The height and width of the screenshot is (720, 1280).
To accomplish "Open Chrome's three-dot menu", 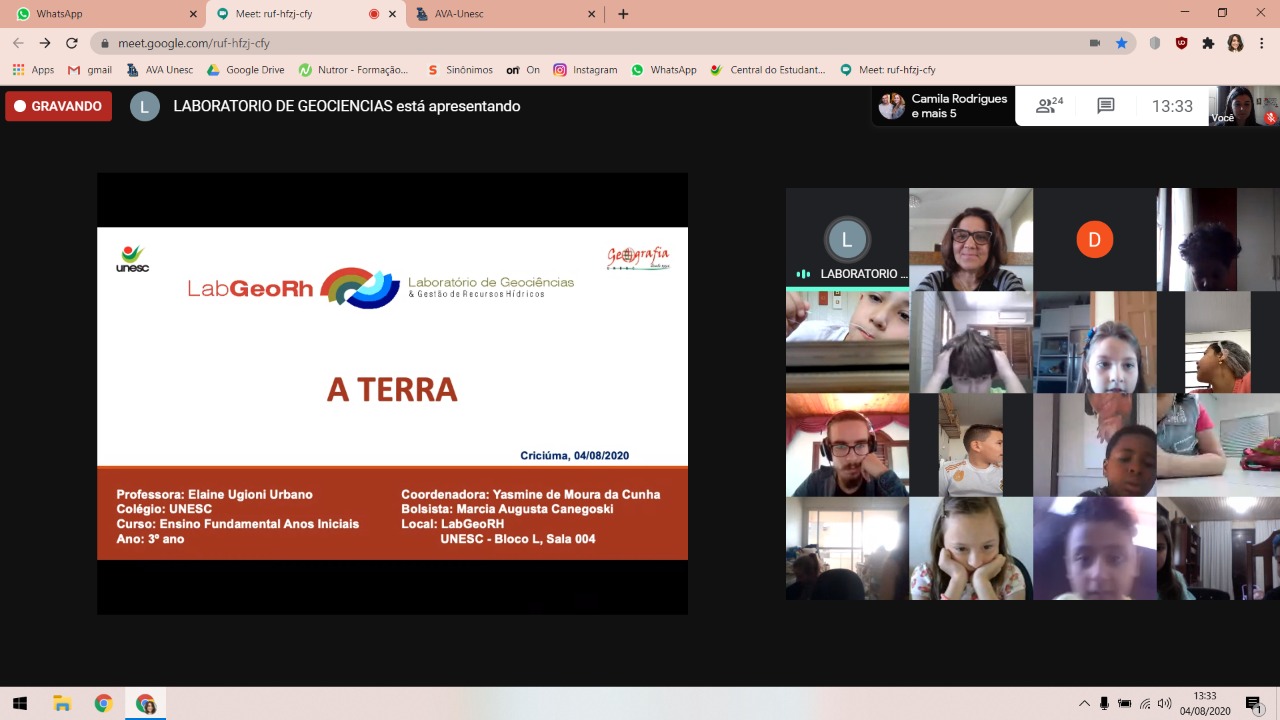I will coord(1262,43).
